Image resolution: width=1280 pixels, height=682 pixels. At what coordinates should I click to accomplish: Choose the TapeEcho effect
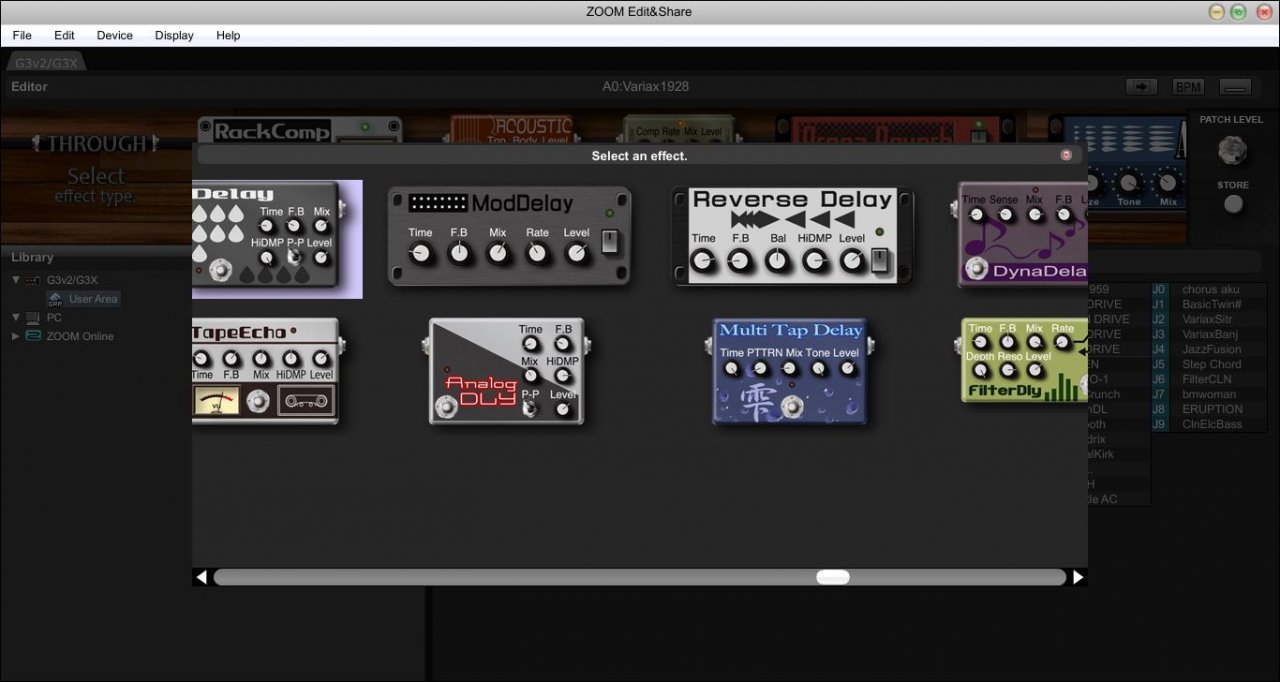click(x=266, y=371)
